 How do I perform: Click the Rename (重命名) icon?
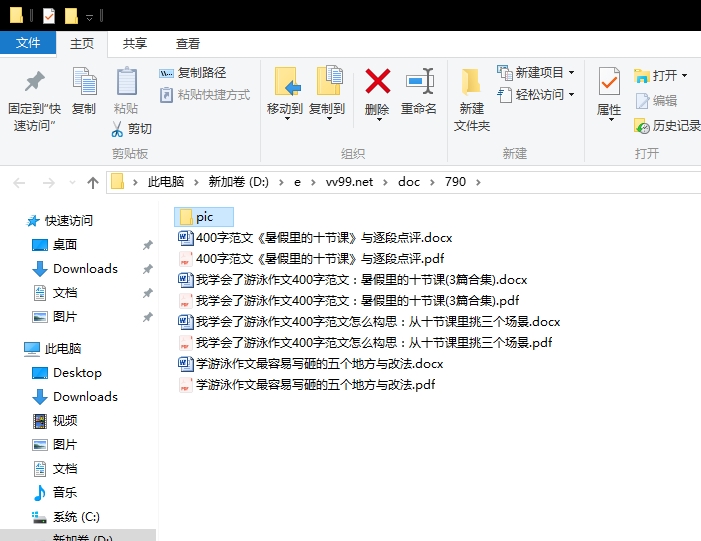[419, 82]
